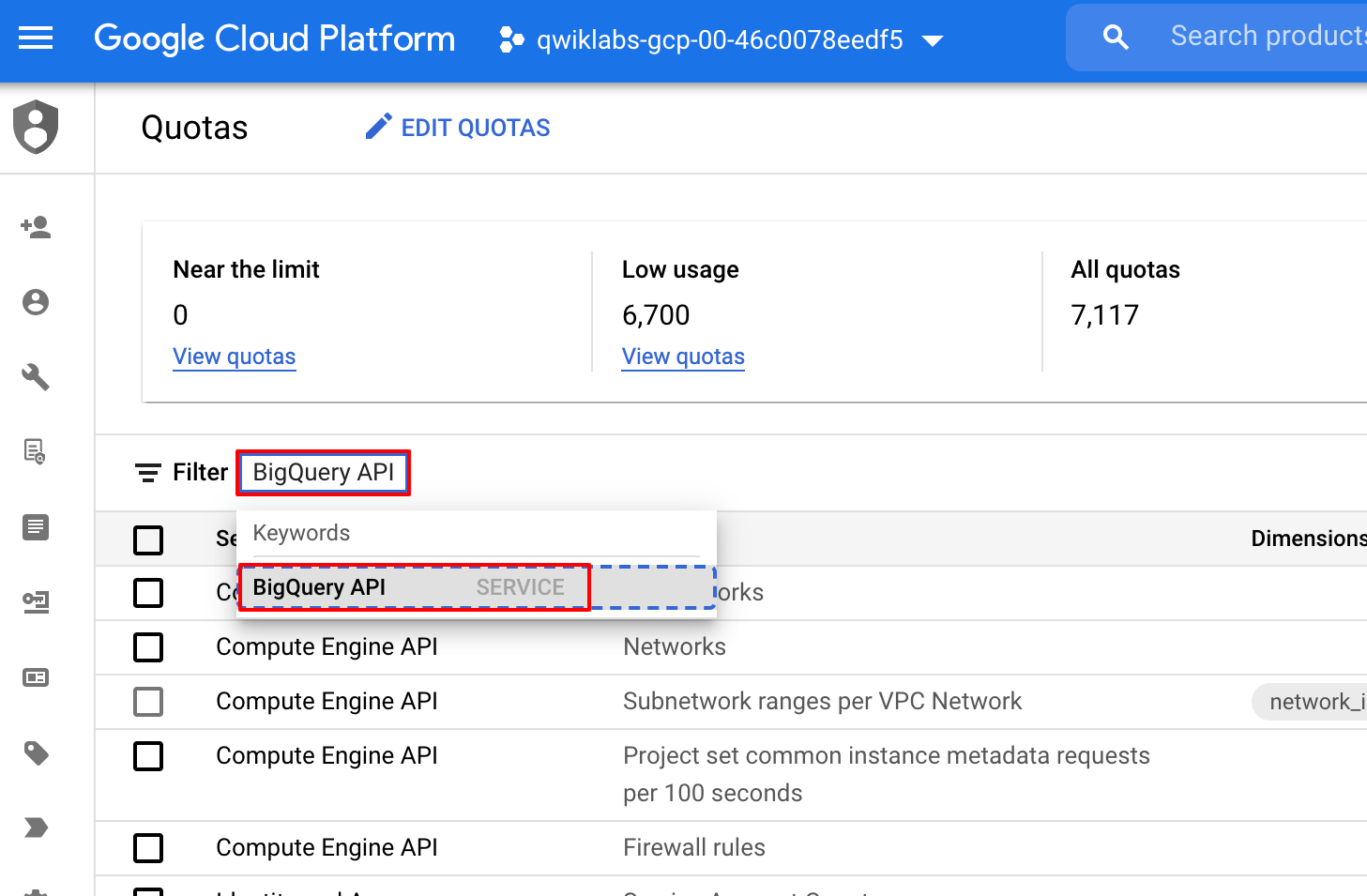
Task: Click the Dimensions column header
Action: pos(1309,539)
